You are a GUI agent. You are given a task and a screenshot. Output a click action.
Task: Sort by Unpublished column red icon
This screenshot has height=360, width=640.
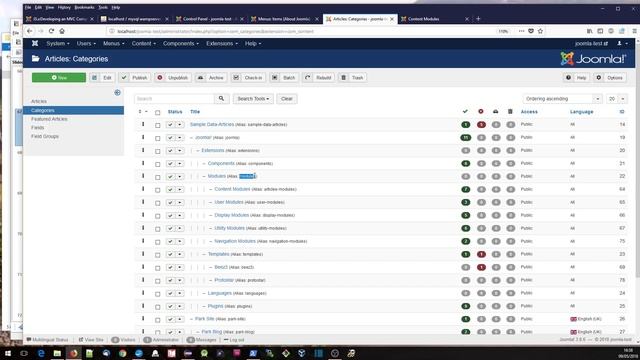(x=481, y=111)
